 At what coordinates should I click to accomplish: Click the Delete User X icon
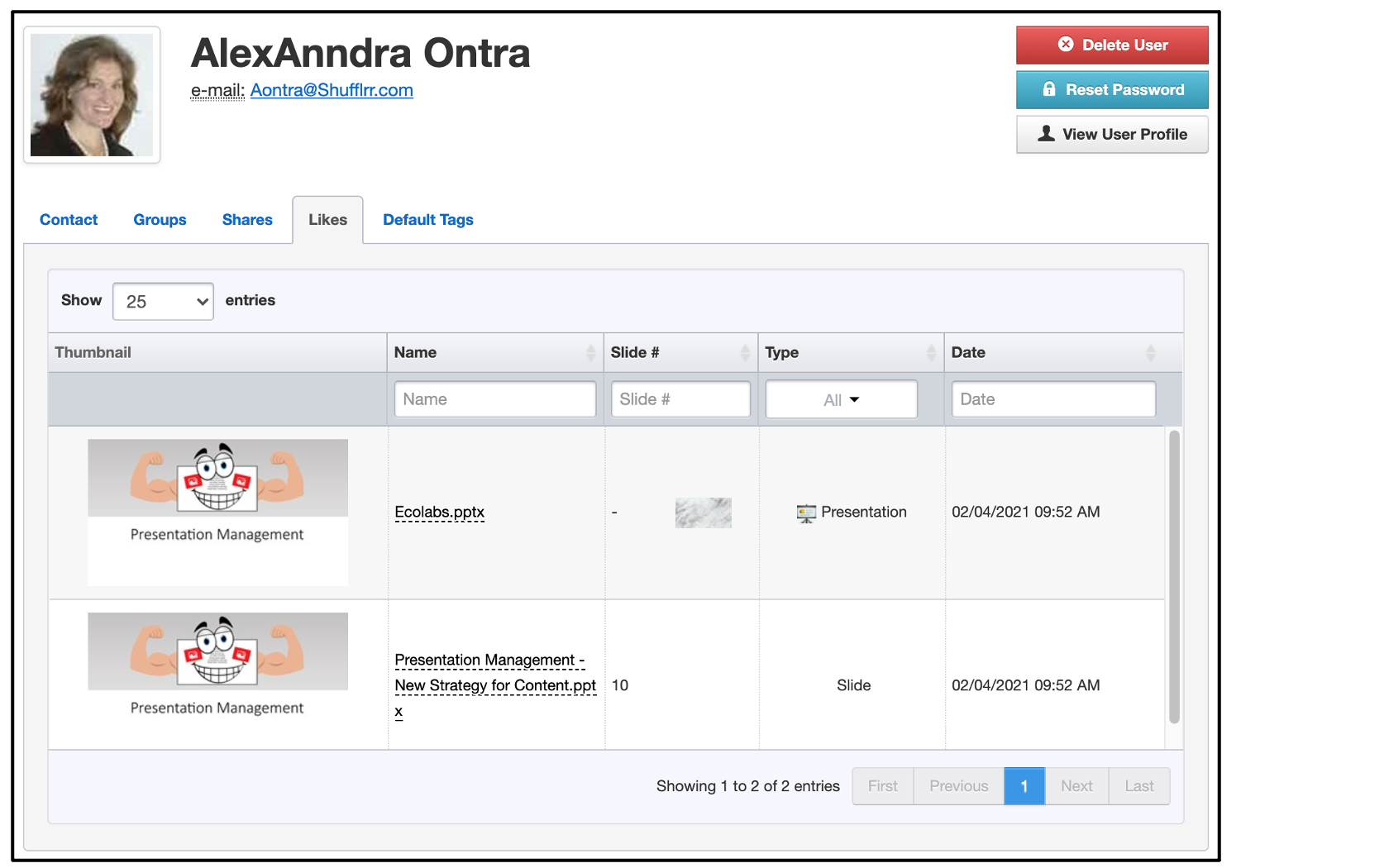point(1066,45)
